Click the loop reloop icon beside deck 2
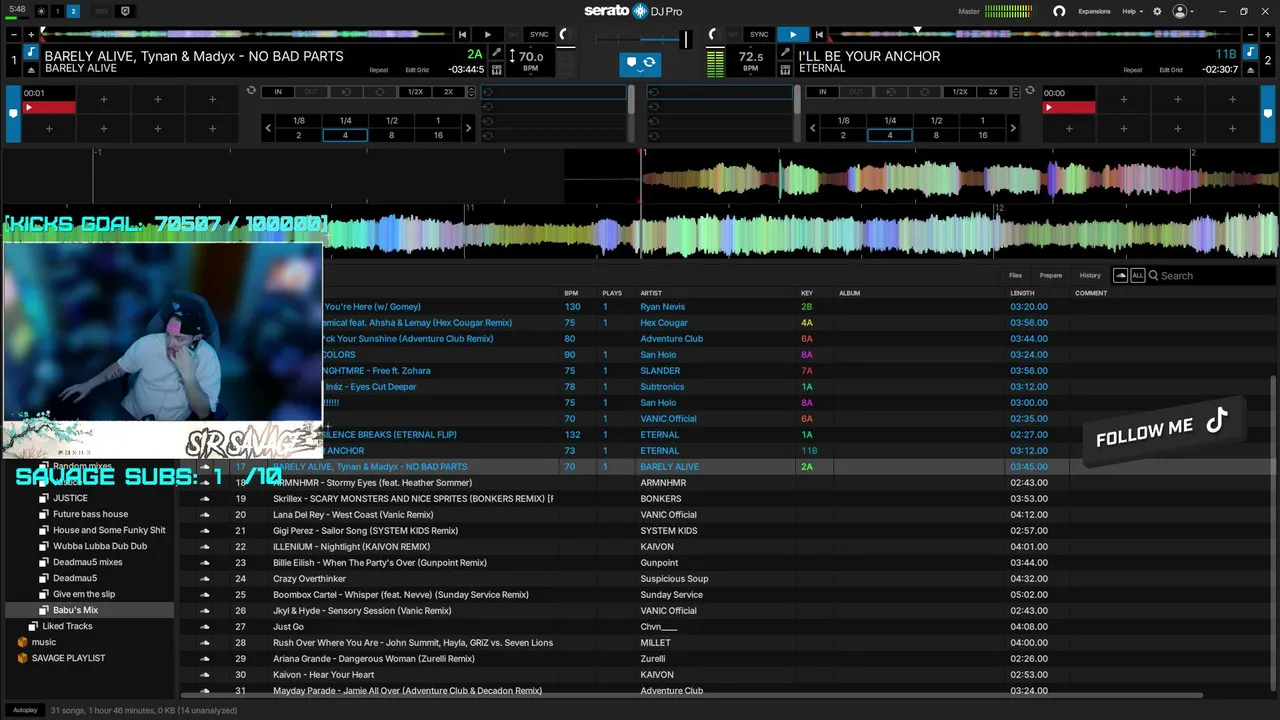The width and height of the screenshot is (1280, 720). [x=1029, y=91]
